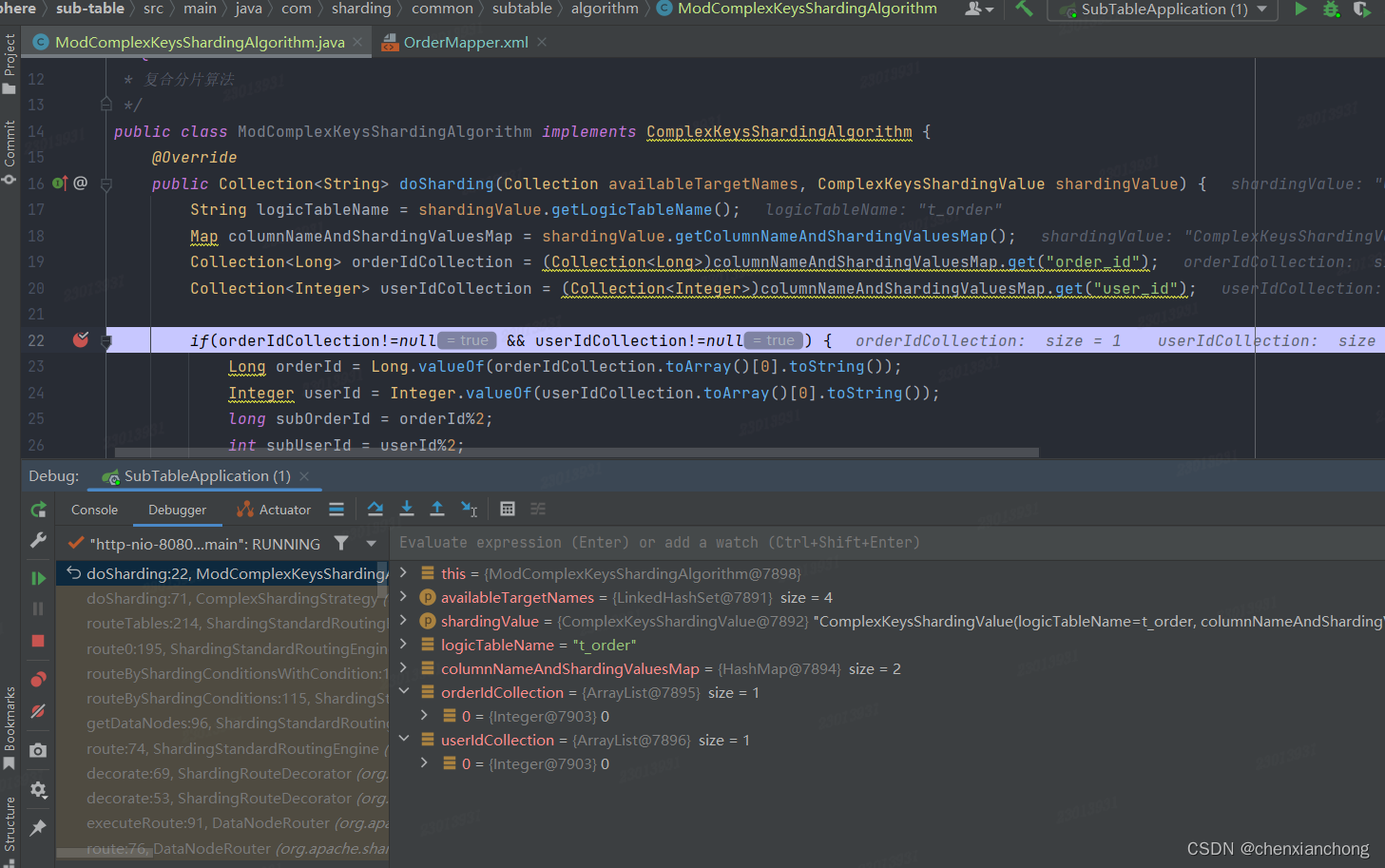Fold the javadoc comment on line 13
This screenshot has height=868, width=1385.
106,105
